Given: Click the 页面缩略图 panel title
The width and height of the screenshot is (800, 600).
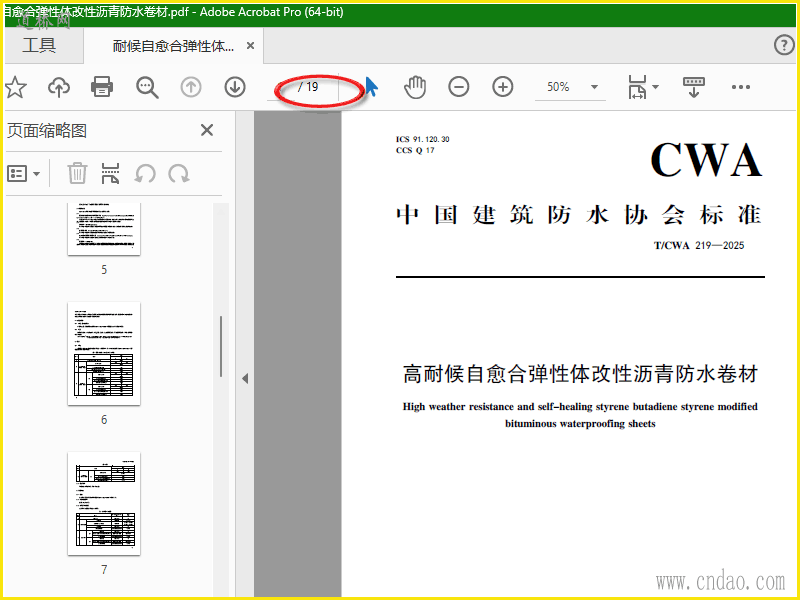Looking at the screenshot, I should click(46, 131).
